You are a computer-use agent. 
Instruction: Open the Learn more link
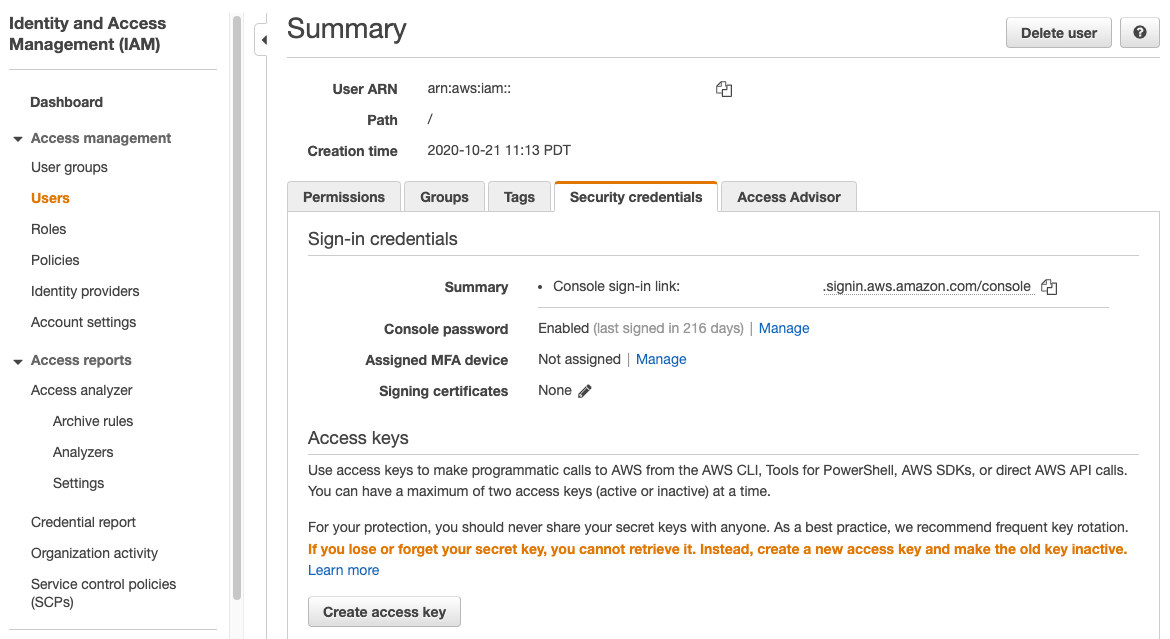coord(343,570)
